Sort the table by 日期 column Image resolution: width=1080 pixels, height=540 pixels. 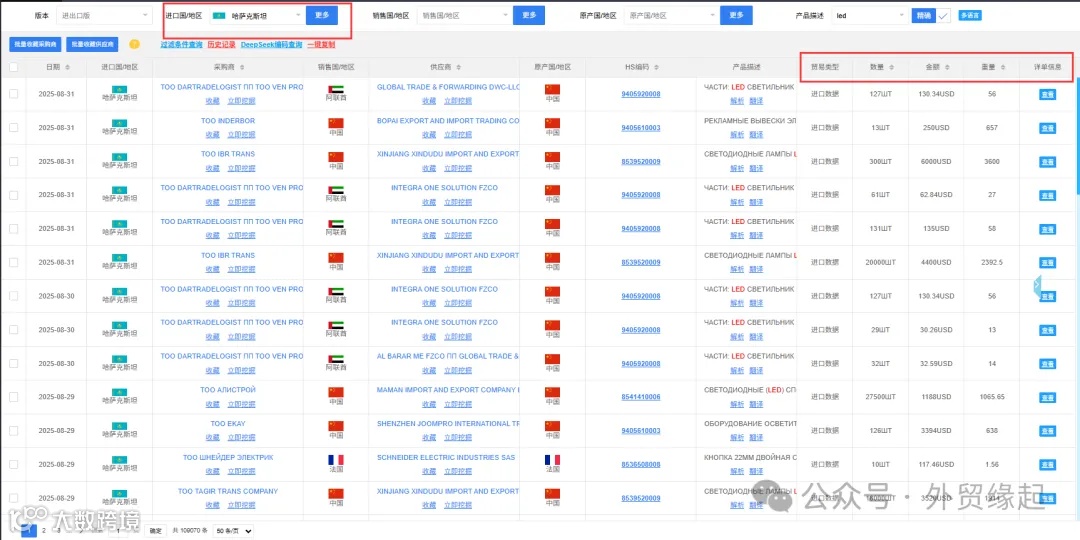point(67,68)
